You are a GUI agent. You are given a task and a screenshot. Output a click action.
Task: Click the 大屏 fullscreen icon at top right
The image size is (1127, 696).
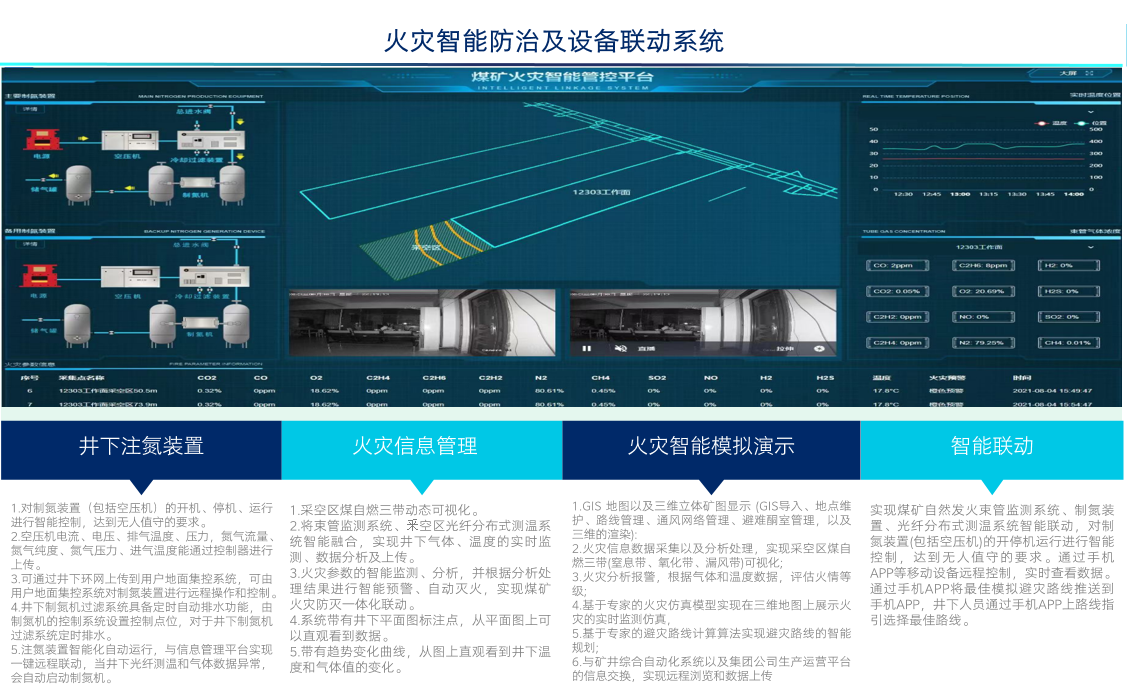pyautogui.click(x=1089, y=73)
